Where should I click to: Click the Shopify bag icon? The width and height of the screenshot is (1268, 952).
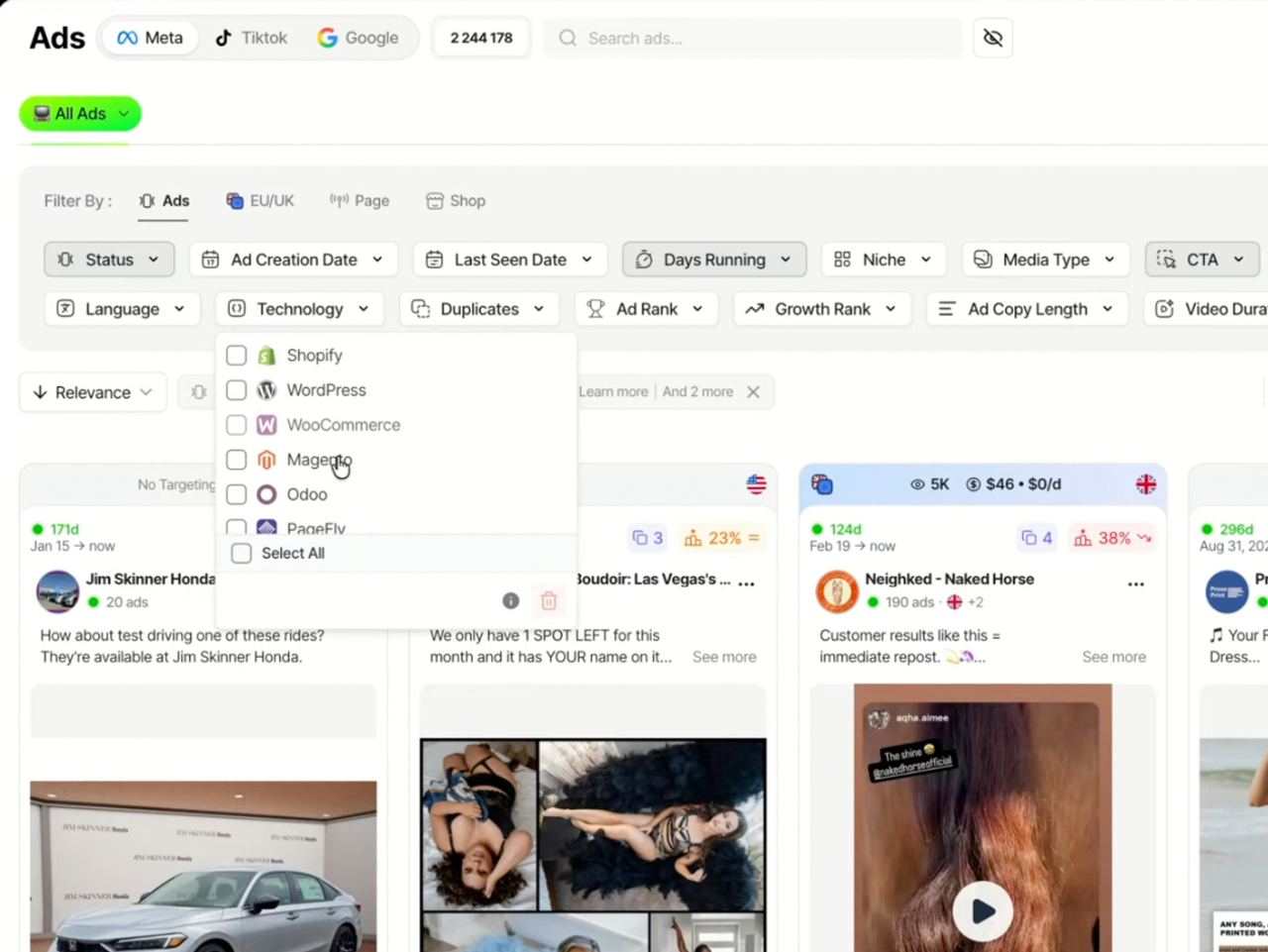click(266, 356)
